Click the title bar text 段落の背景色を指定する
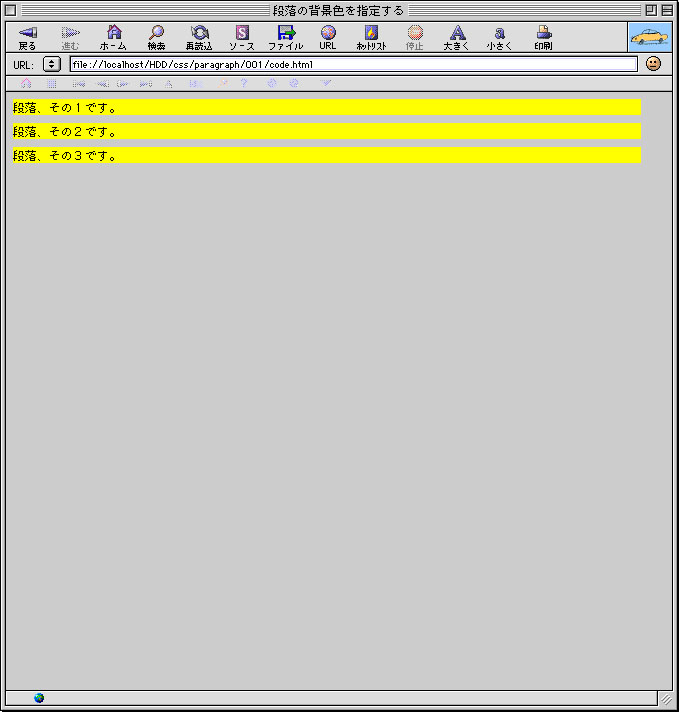The width and height of the screenshot is (679, 712). click(338, 10)
